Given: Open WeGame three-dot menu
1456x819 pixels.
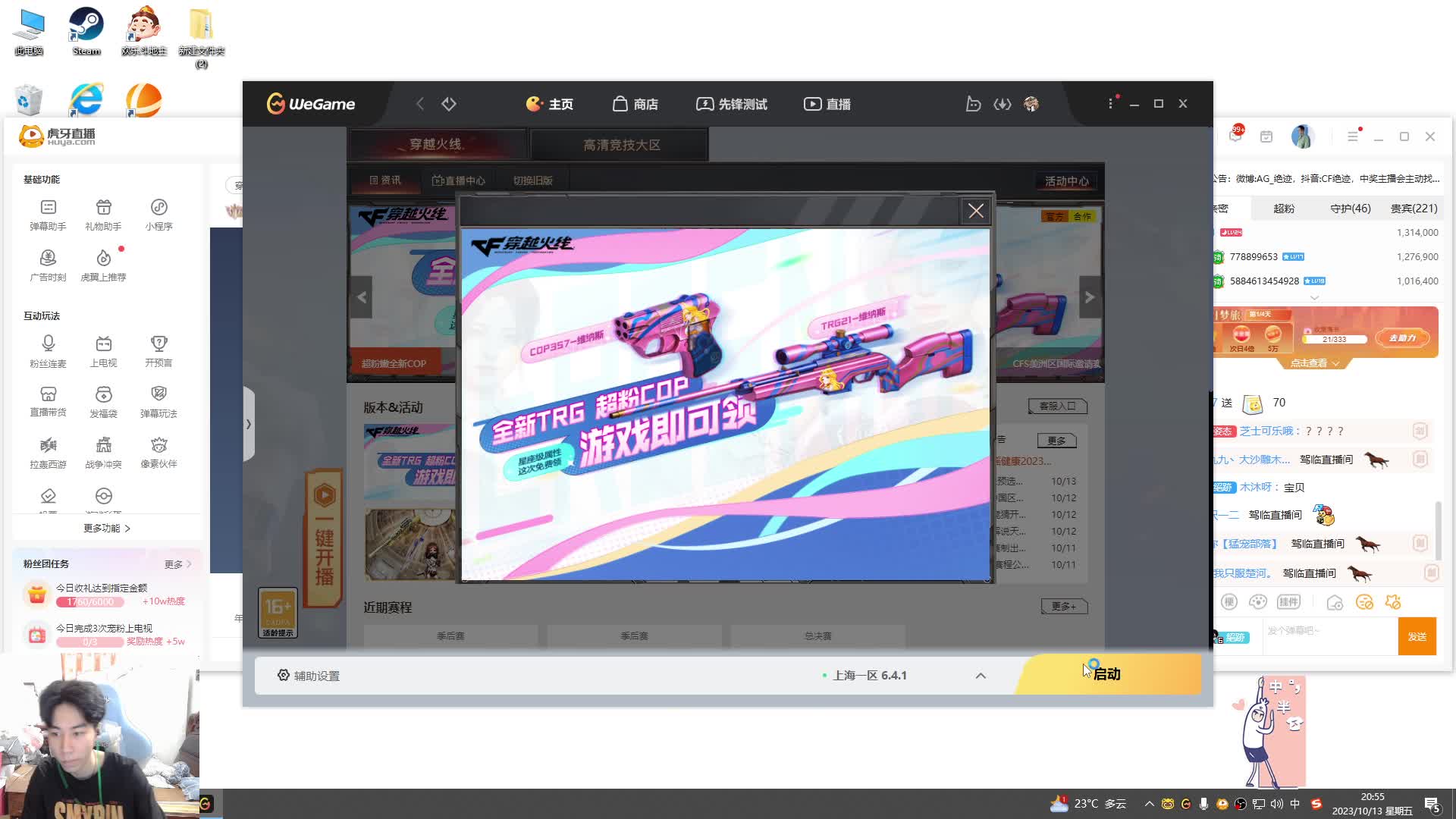Looking at the screenshot, I should 1111,104.
